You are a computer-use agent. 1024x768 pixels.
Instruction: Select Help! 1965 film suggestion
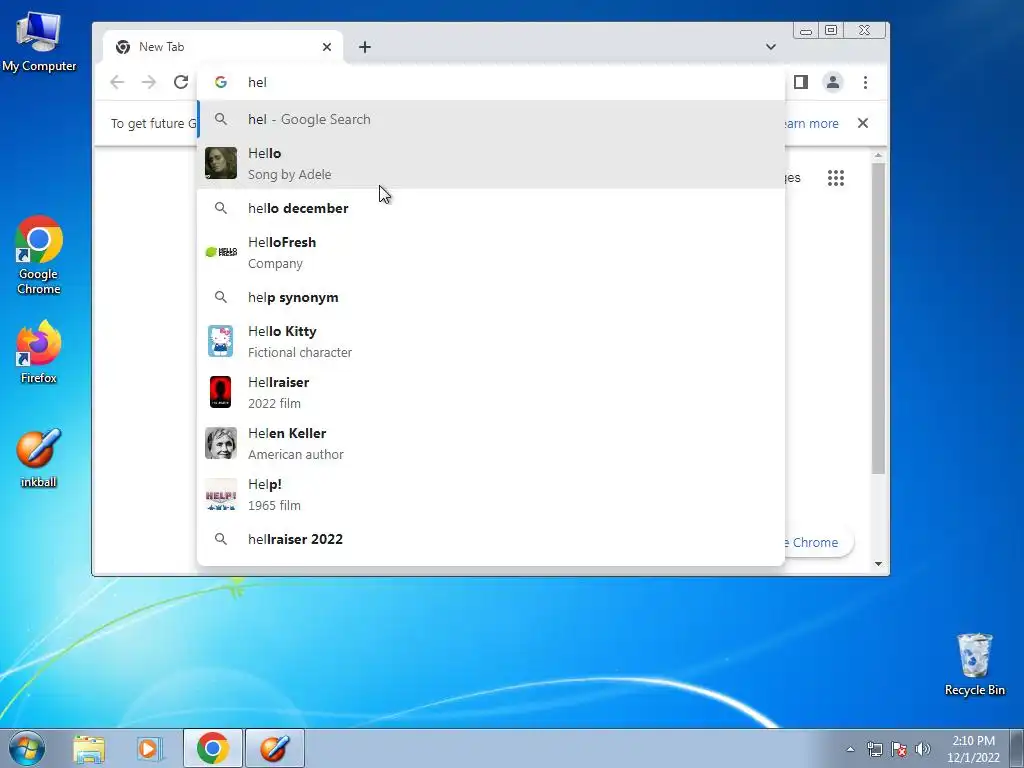pyautogui.click(x=491, y=494)
